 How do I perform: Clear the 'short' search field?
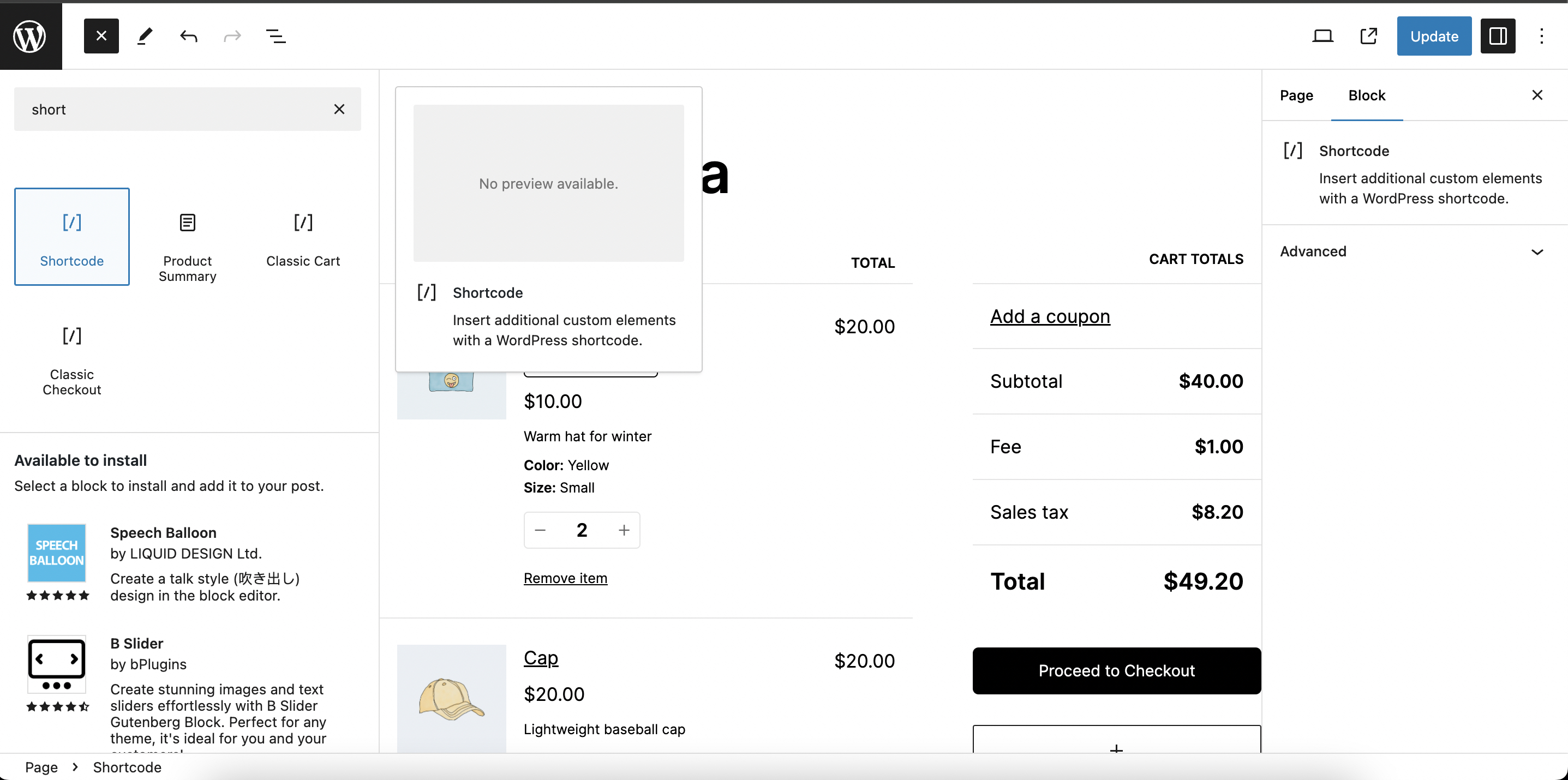[x=339, y=109]
